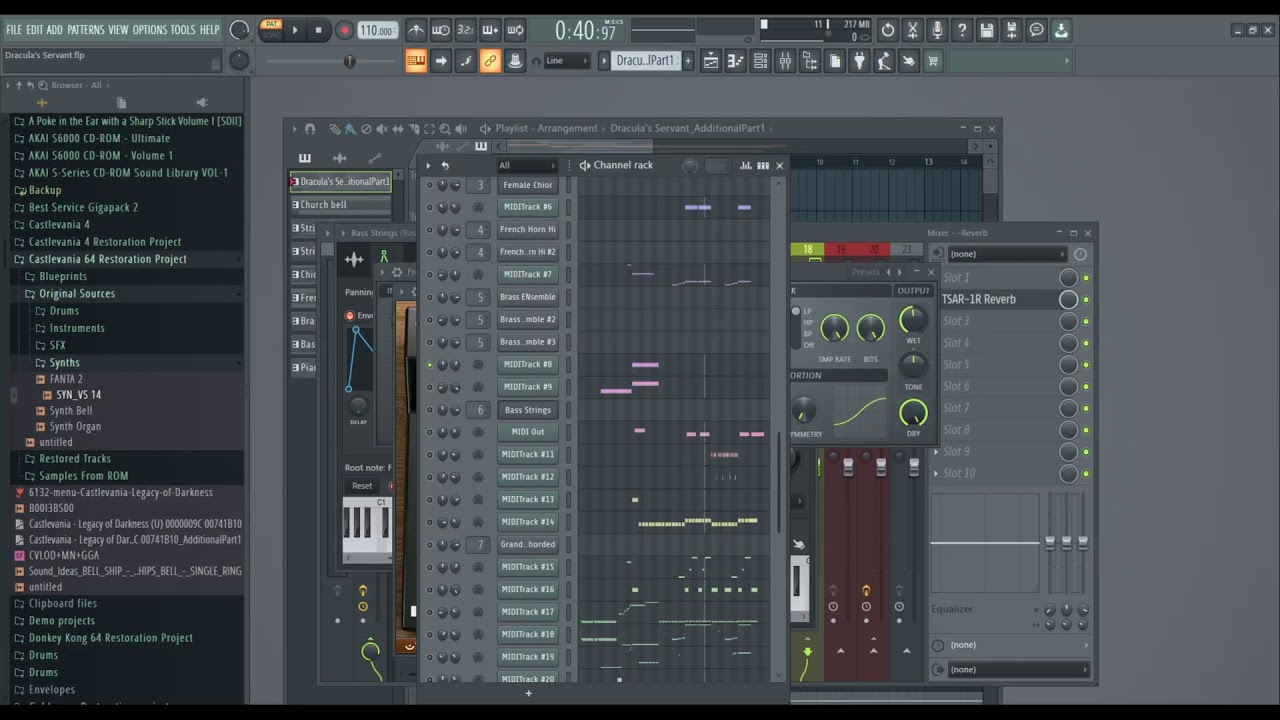Viewport: 1280px width, 720px height.
Task: Add a channel with the plus button
Action: [529, 693]
